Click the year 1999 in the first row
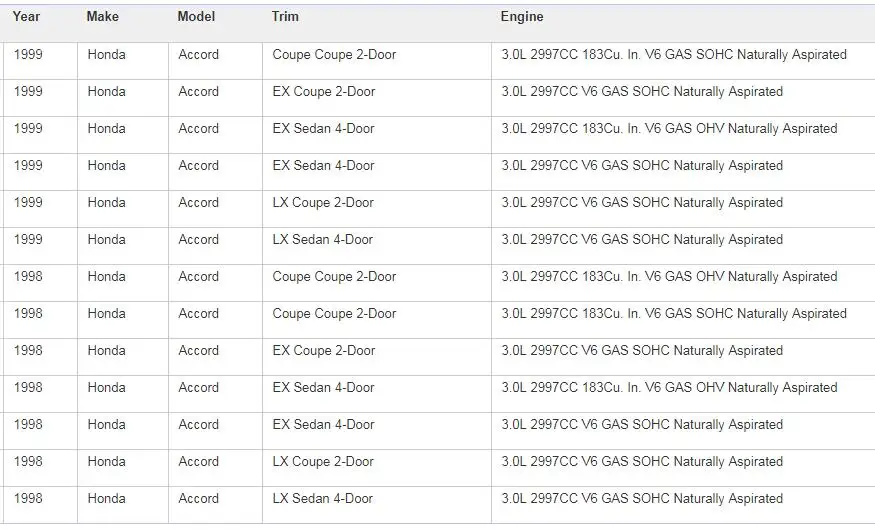This screenshot has width=875, height=530. [x=28, y=55]
